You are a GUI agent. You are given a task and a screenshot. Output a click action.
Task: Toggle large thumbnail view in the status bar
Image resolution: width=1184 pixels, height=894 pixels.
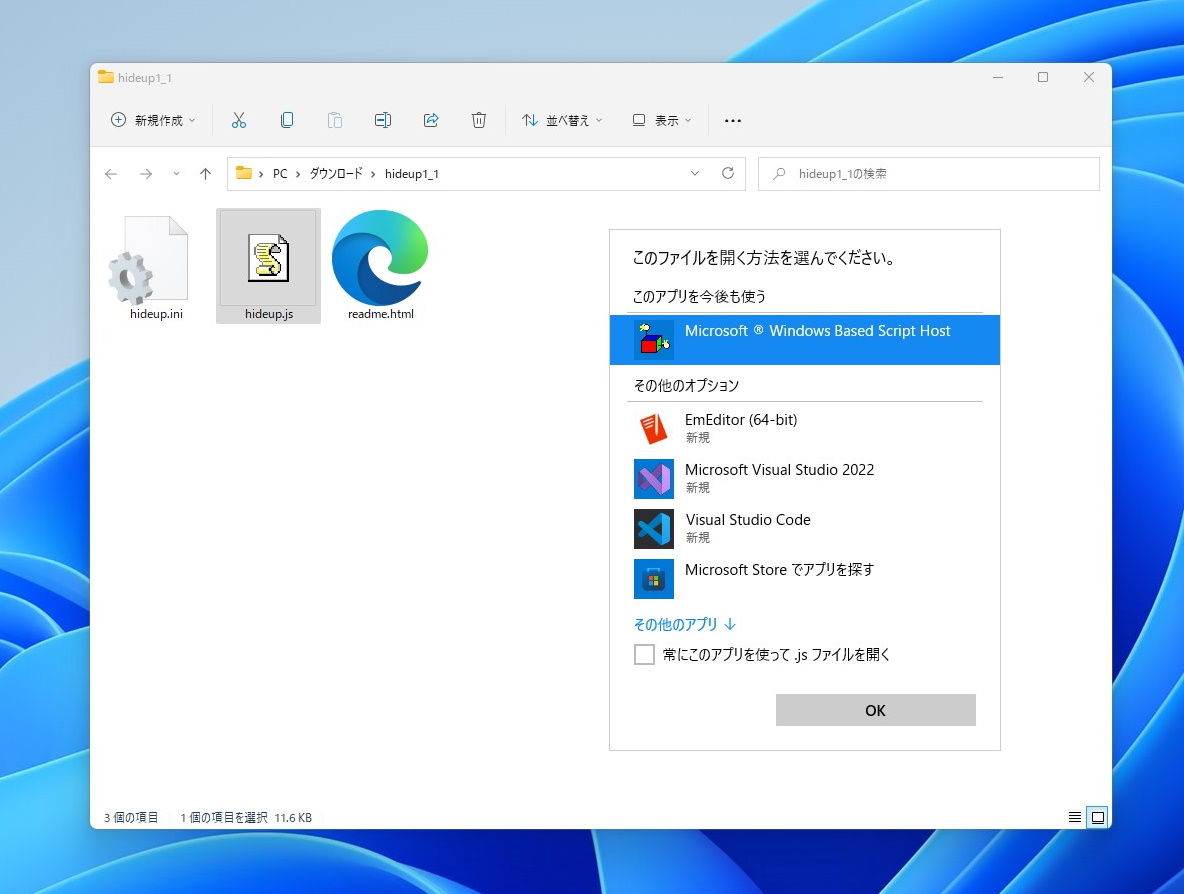coord(1097,817)
